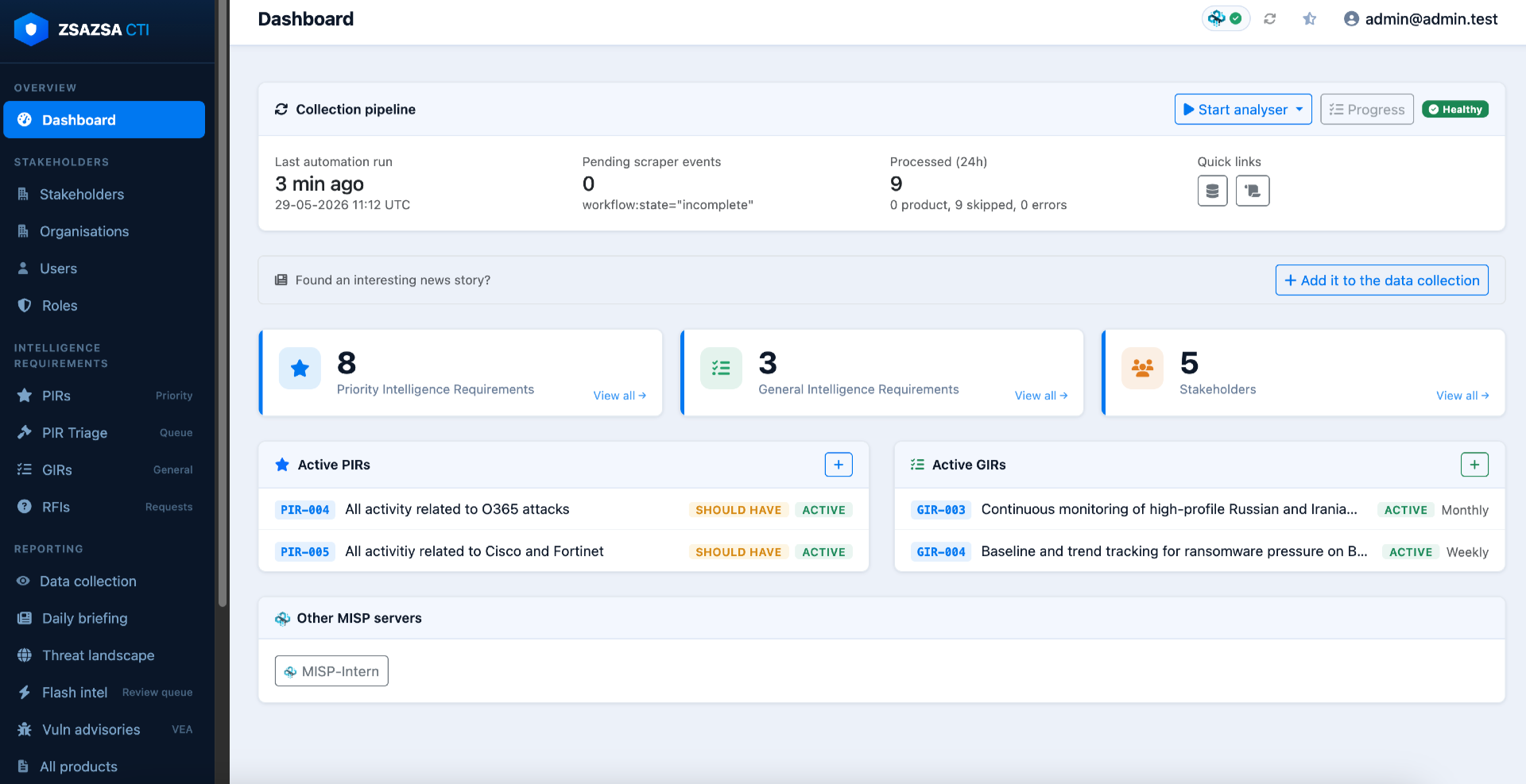This screenshot has height=784, width=1526.
Task: View all Stakeholders link
Action: [x=1462, y=396]
